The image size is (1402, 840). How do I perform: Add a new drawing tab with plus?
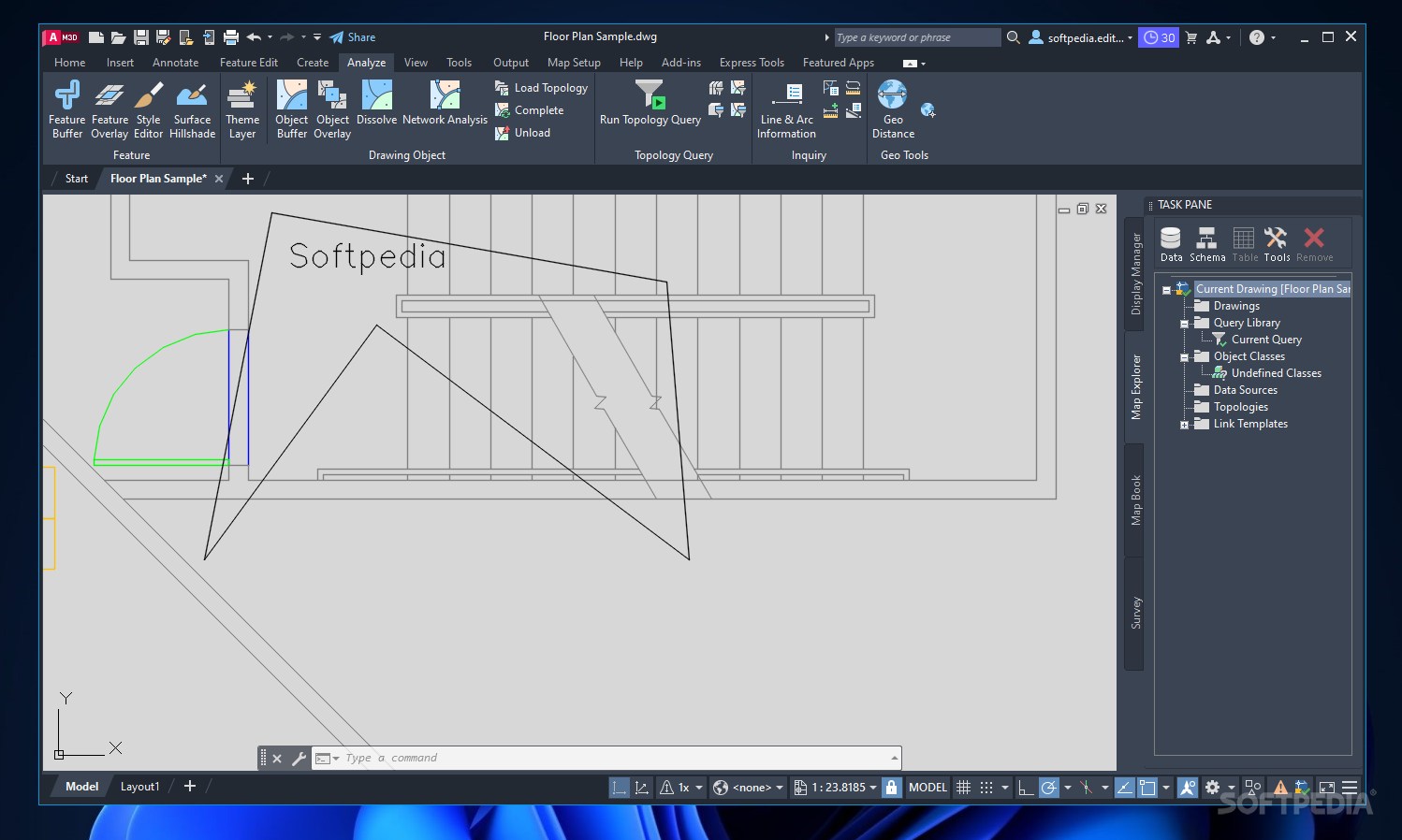tap(248, 179)
